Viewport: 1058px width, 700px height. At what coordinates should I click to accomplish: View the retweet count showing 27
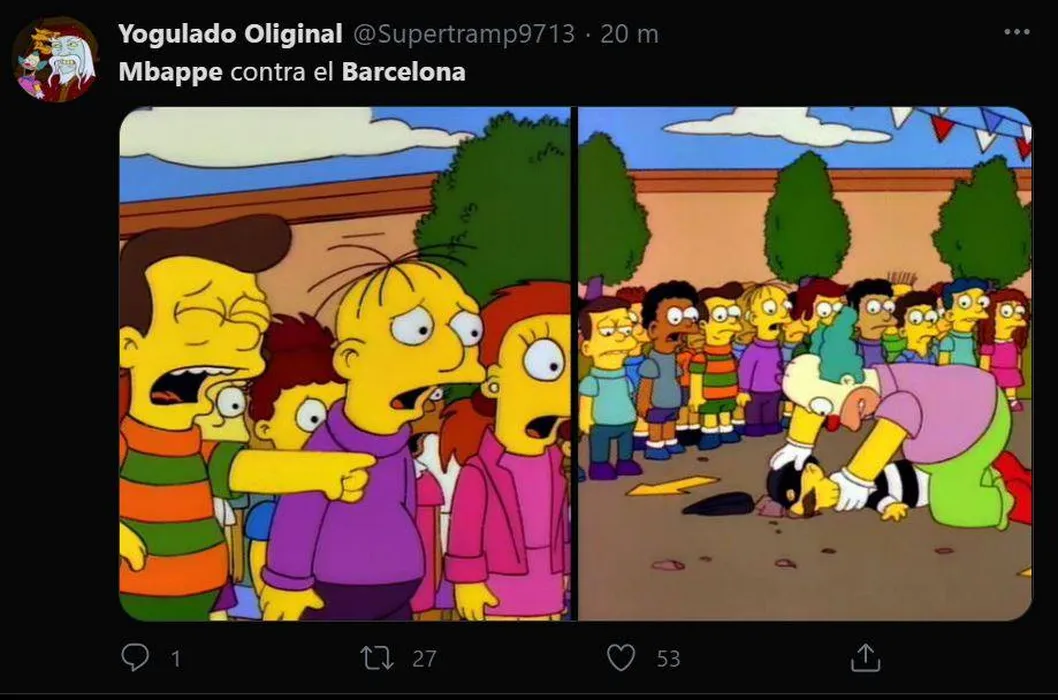(424, 658)
